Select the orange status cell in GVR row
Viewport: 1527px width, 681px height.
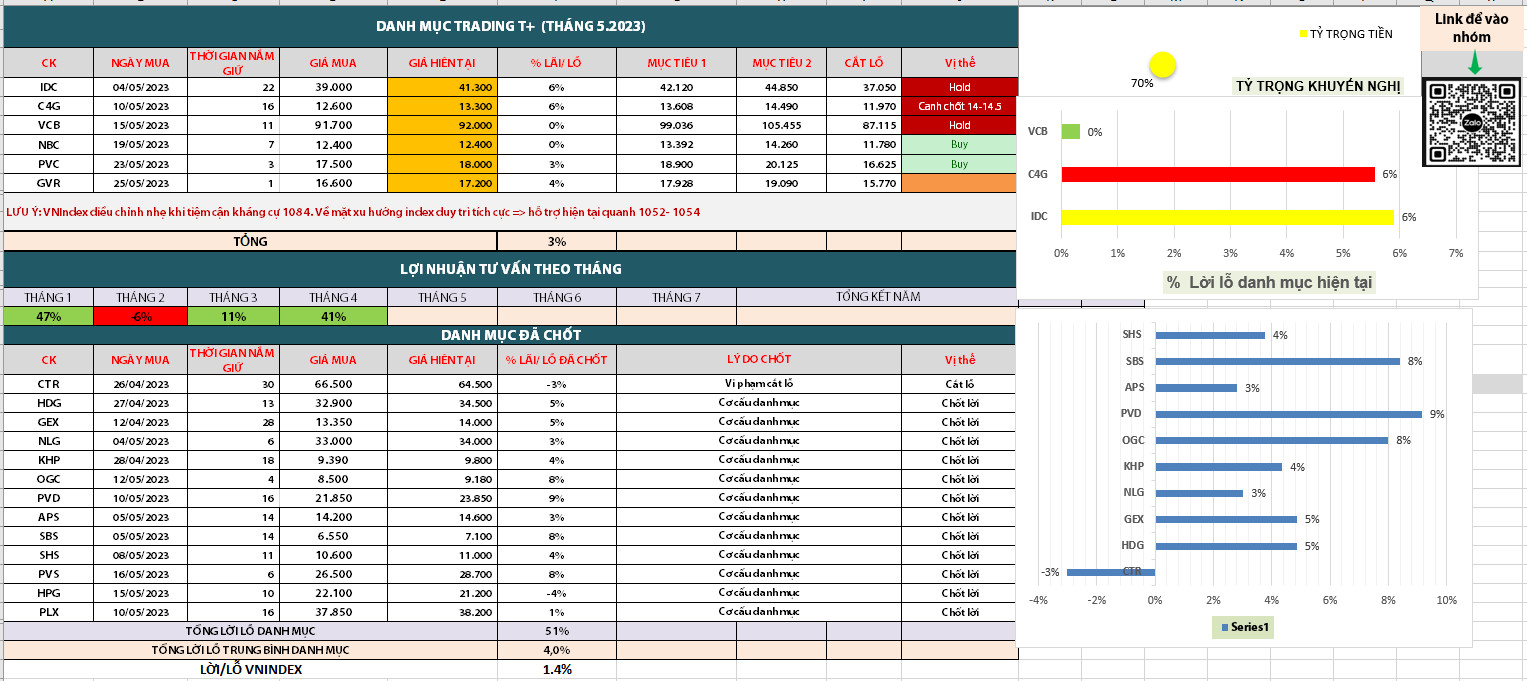pyautogui.click(x=959, y=183)
